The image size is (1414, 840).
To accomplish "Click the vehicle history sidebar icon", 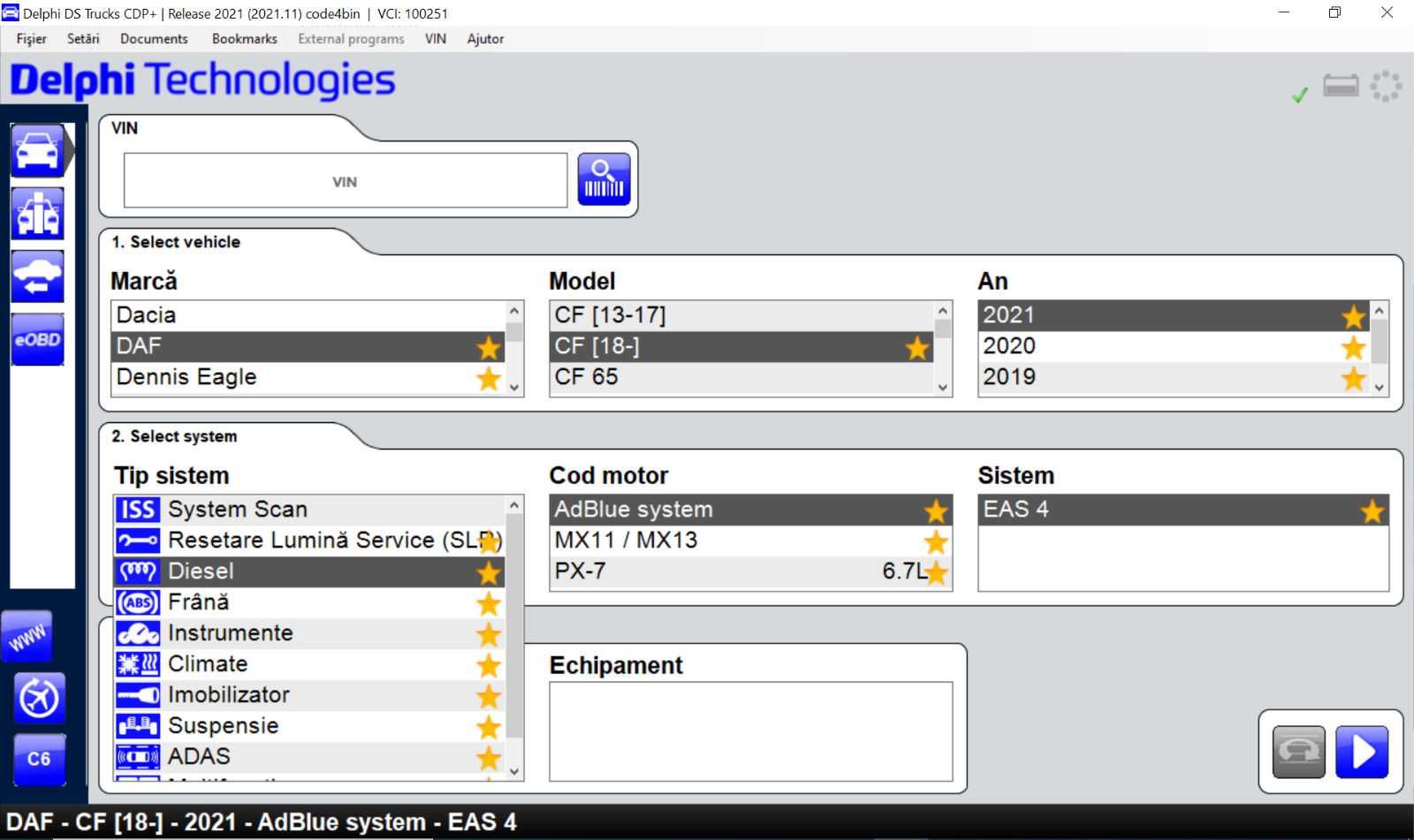I will (x=37, y=276).
